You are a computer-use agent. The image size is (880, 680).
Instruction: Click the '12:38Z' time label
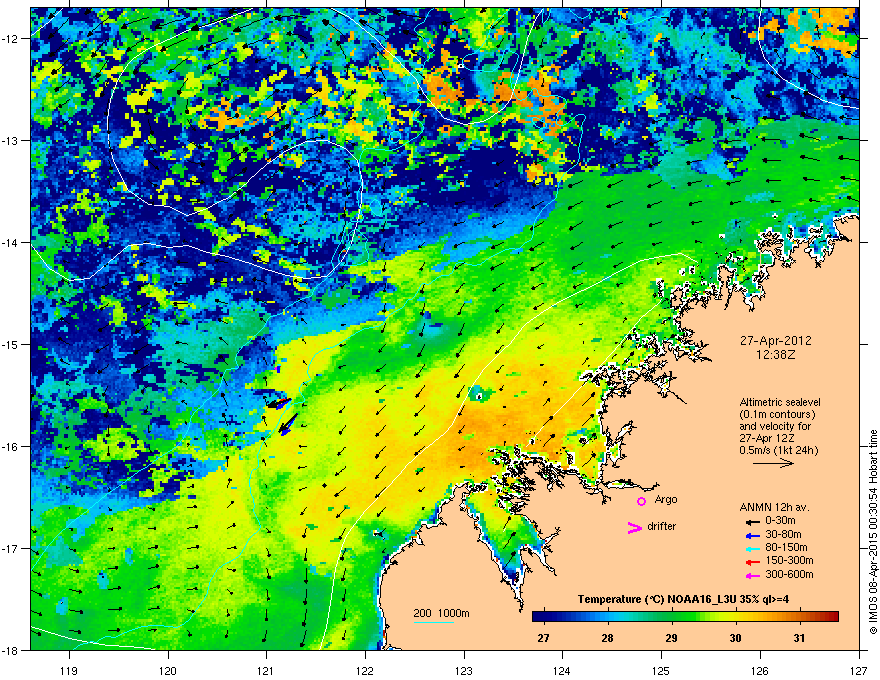pos(775,355)
